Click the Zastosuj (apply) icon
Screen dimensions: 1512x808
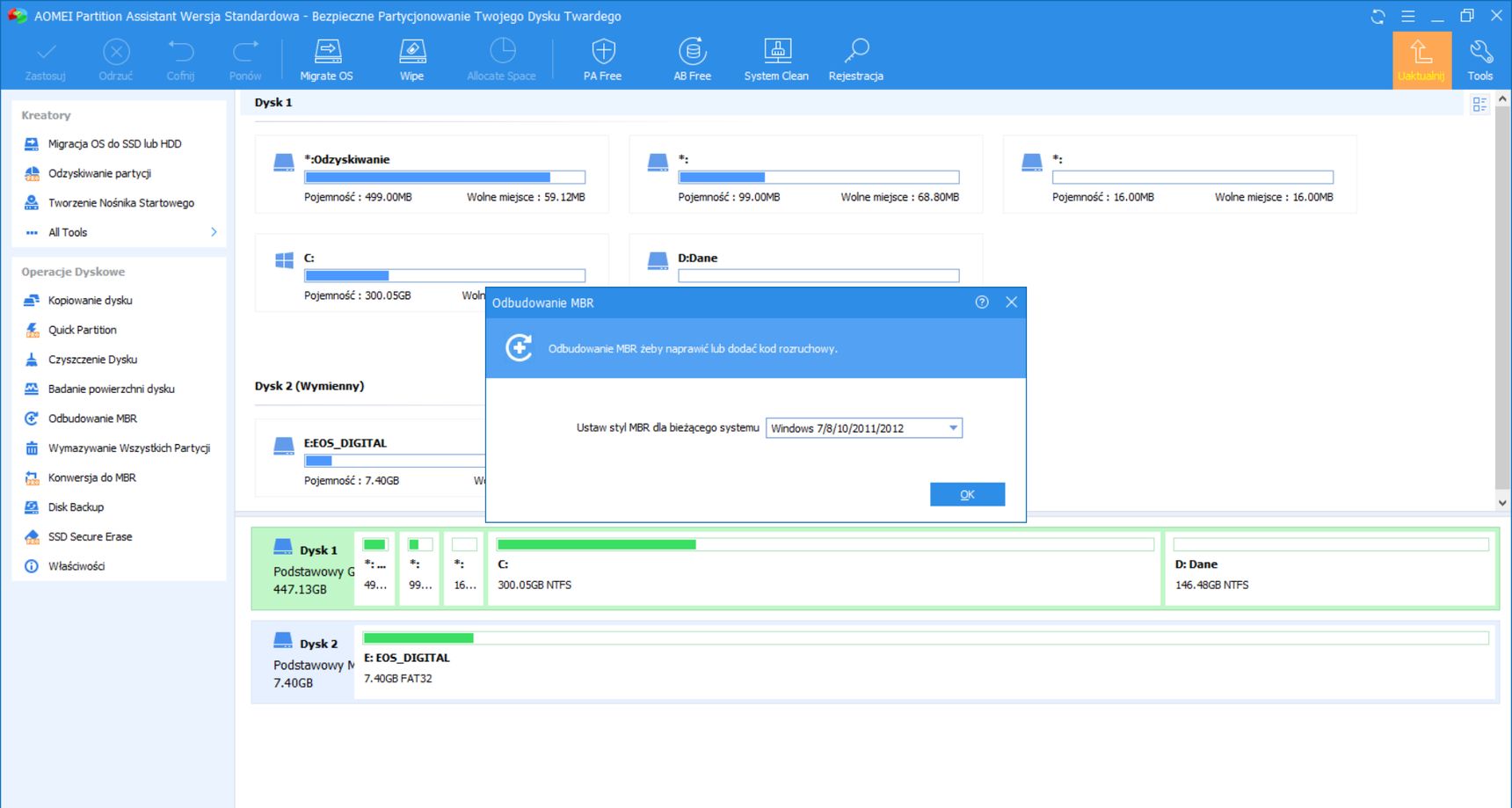tap(46, 60)
